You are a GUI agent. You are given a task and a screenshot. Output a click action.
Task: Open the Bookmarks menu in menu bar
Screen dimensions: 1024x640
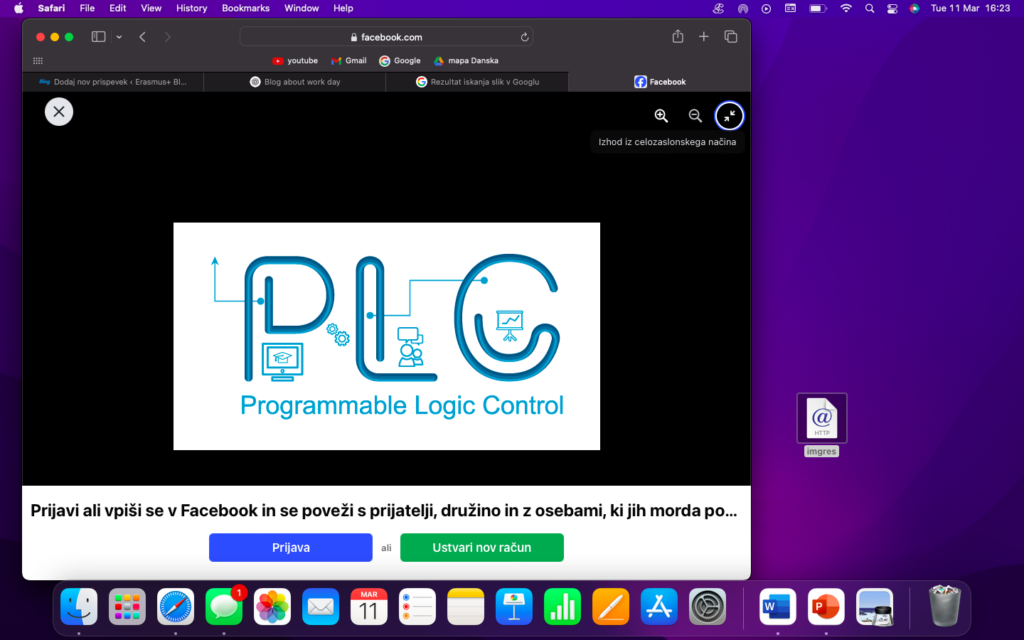[245, 8]
